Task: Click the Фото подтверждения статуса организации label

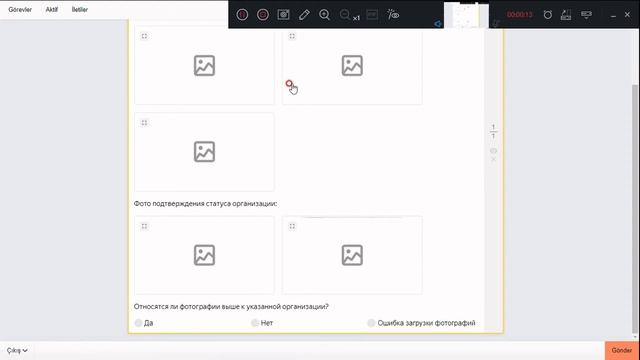Action: (x=205, y=203)
